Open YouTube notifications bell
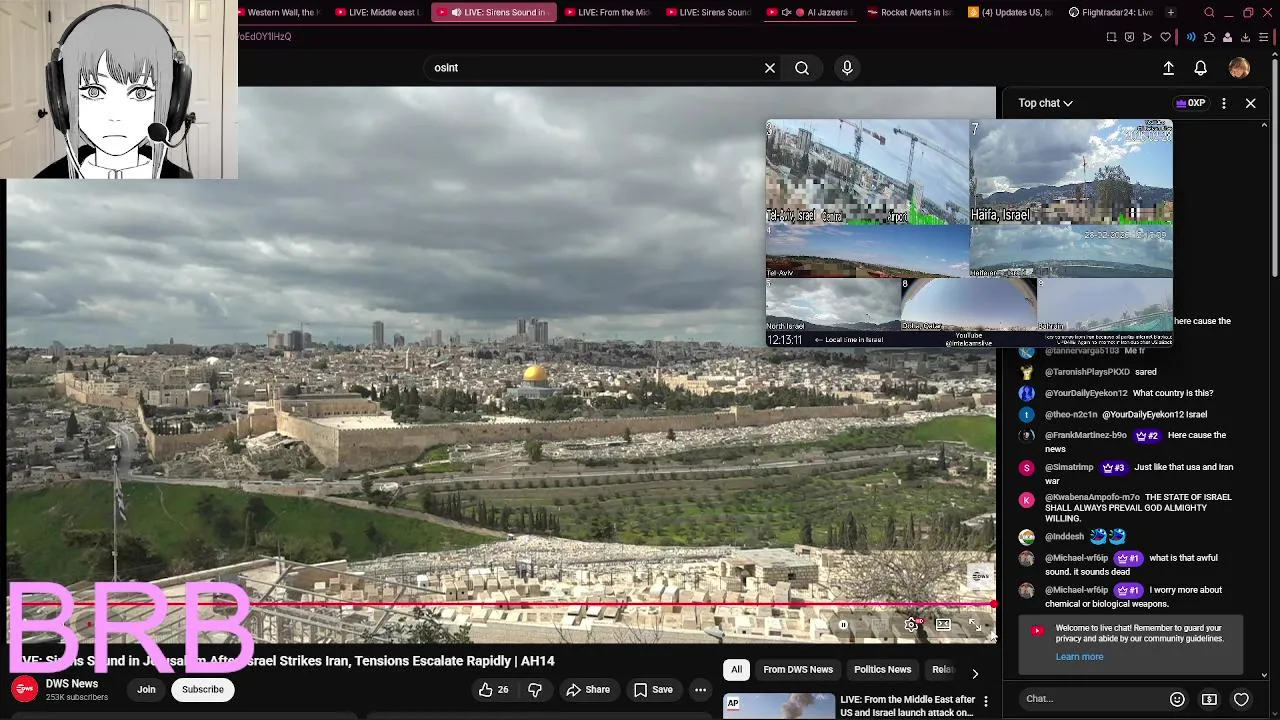The width and height of the screenshot is (1280, 720). [1201, 68]
